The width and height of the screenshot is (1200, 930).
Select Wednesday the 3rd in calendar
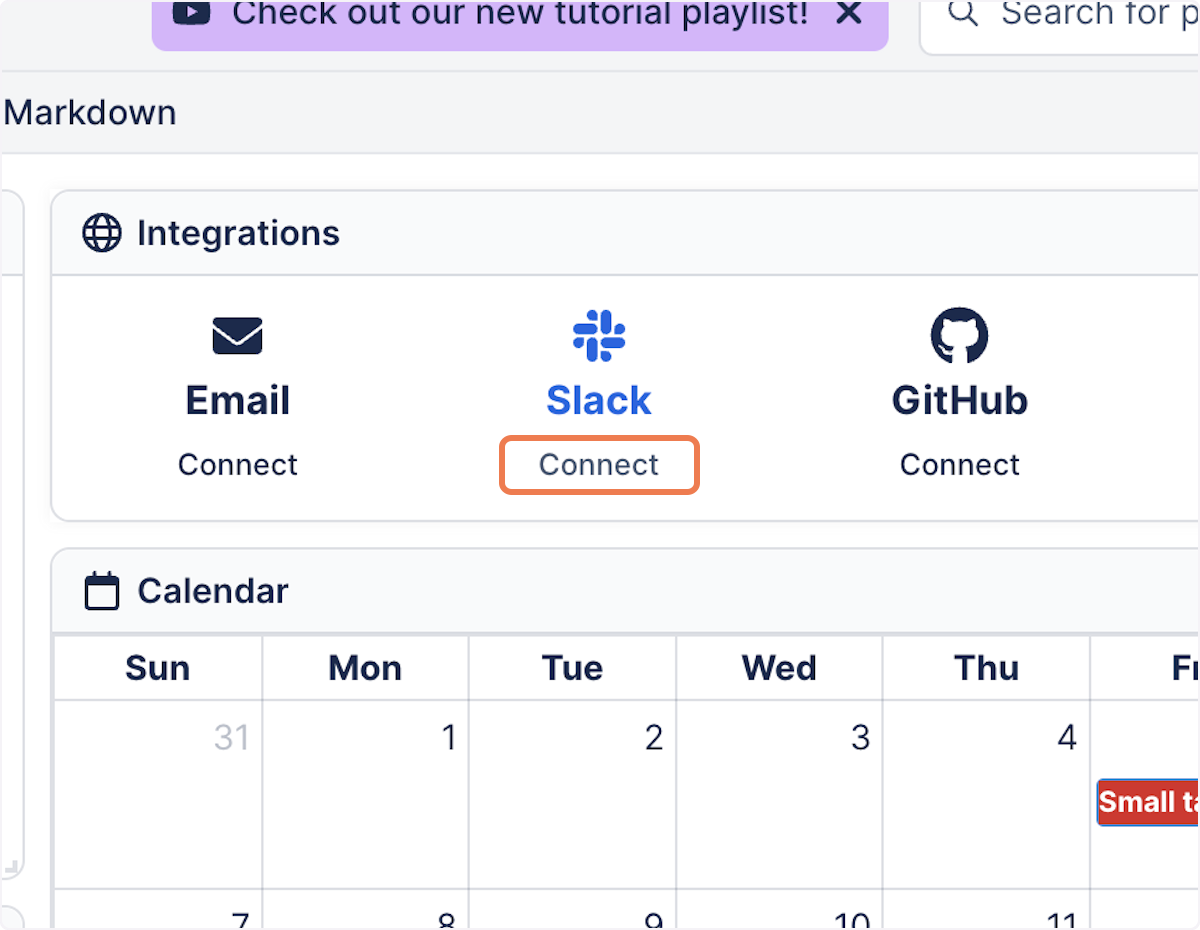tap(779, 794)
